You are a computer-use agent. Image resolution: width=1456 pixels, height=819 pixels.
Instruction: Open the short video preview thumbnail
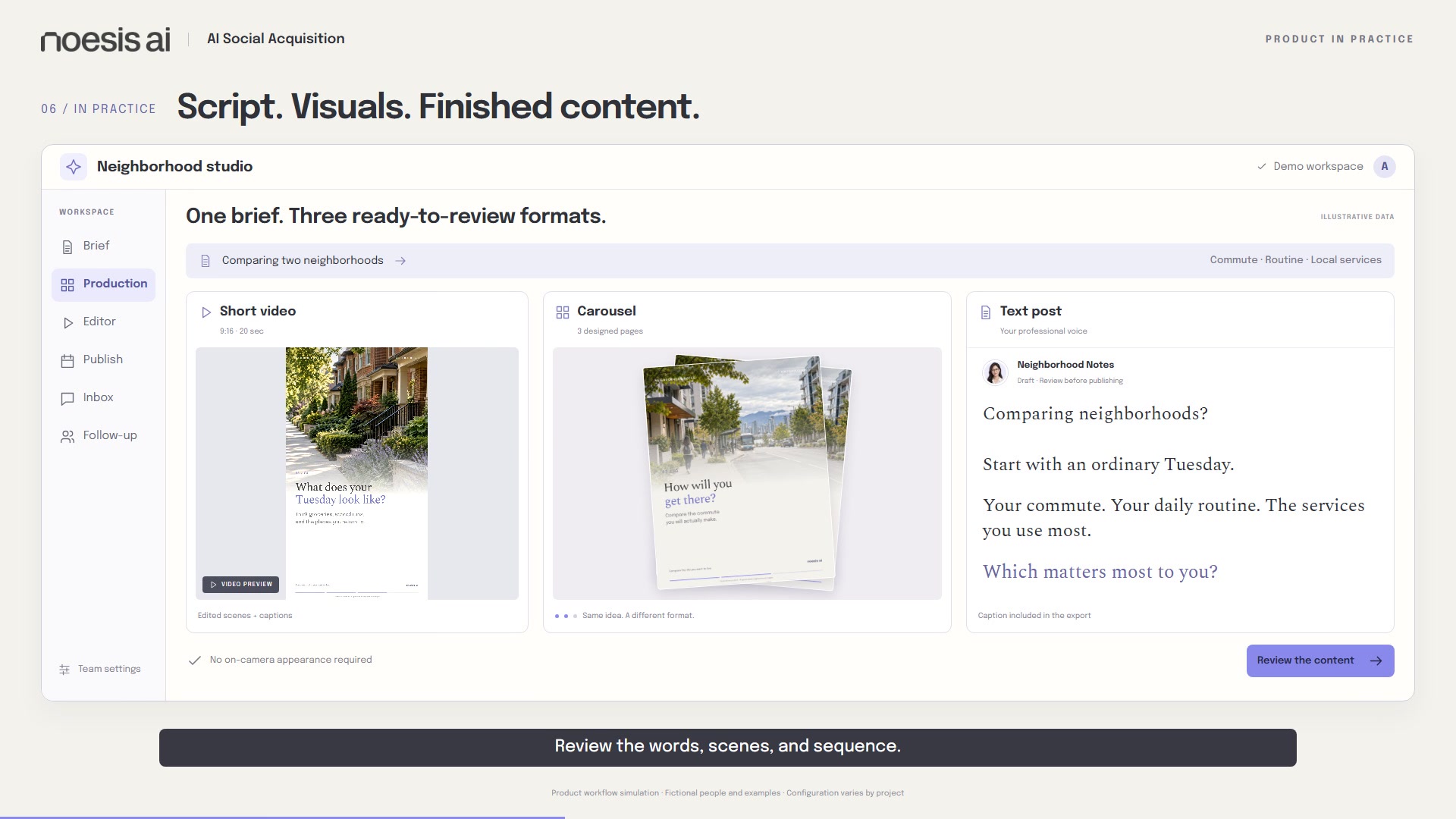[356, 473]
